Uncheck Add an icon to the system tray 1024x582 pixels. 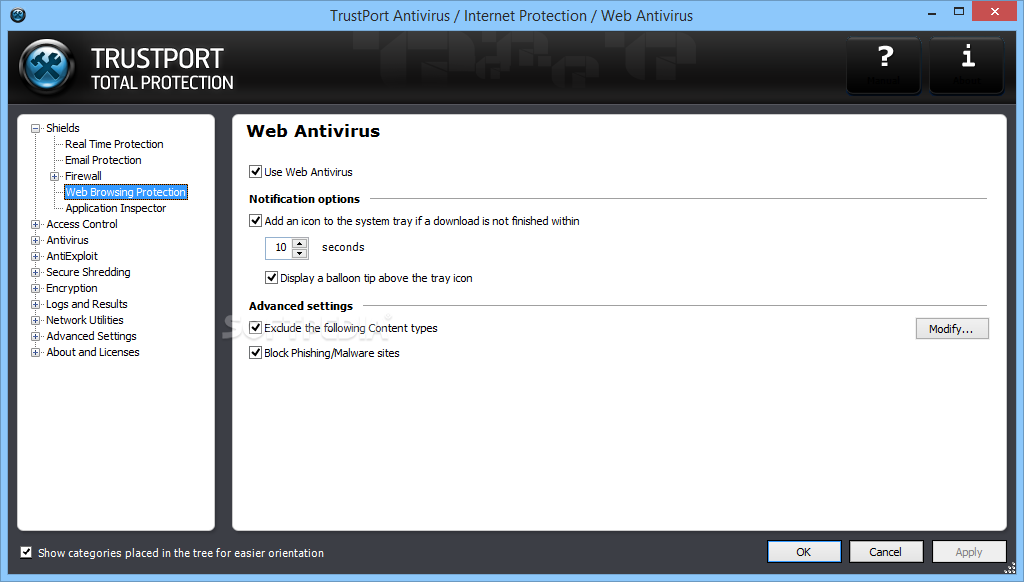(255, 221)
